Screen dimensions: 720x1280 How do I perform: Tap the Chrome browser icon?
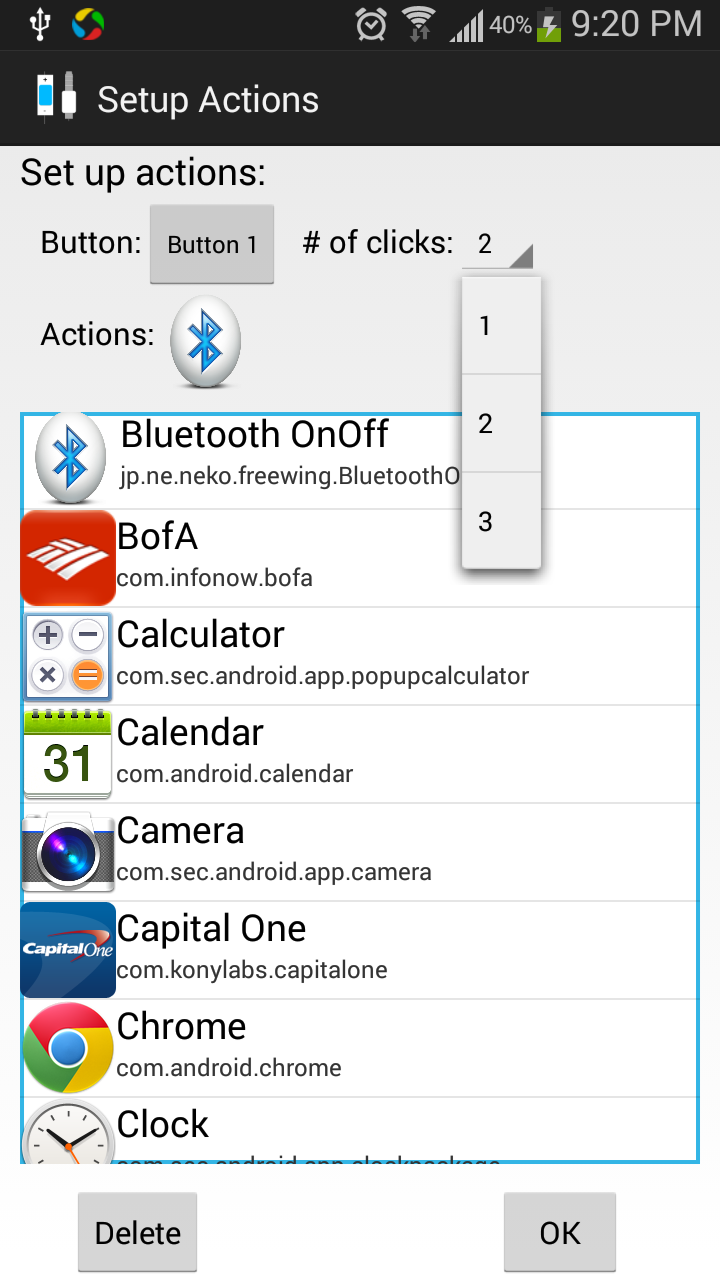point(68,1048)
